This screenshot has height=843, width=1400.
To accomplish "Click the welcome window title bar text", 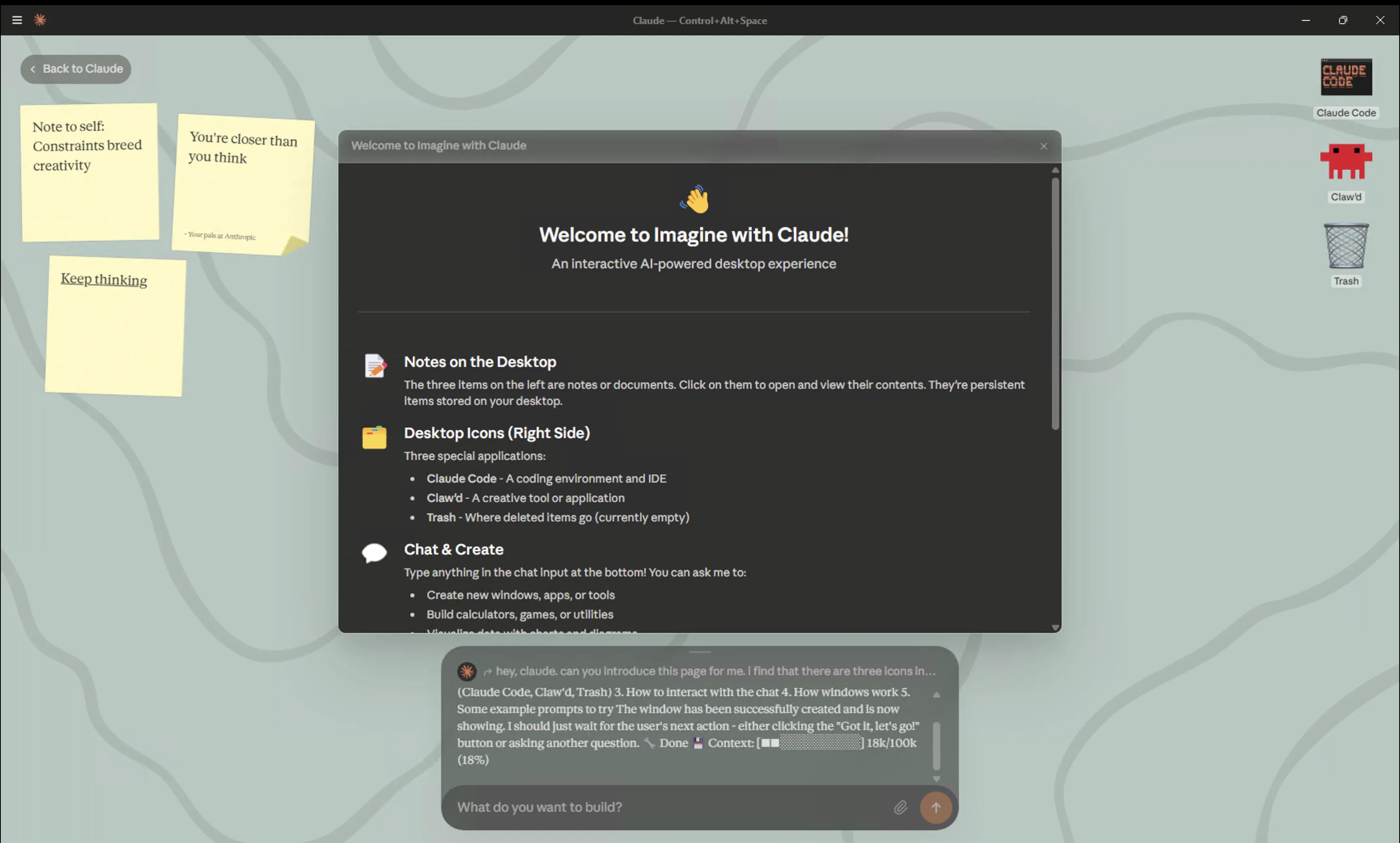I will coord(439,145).
